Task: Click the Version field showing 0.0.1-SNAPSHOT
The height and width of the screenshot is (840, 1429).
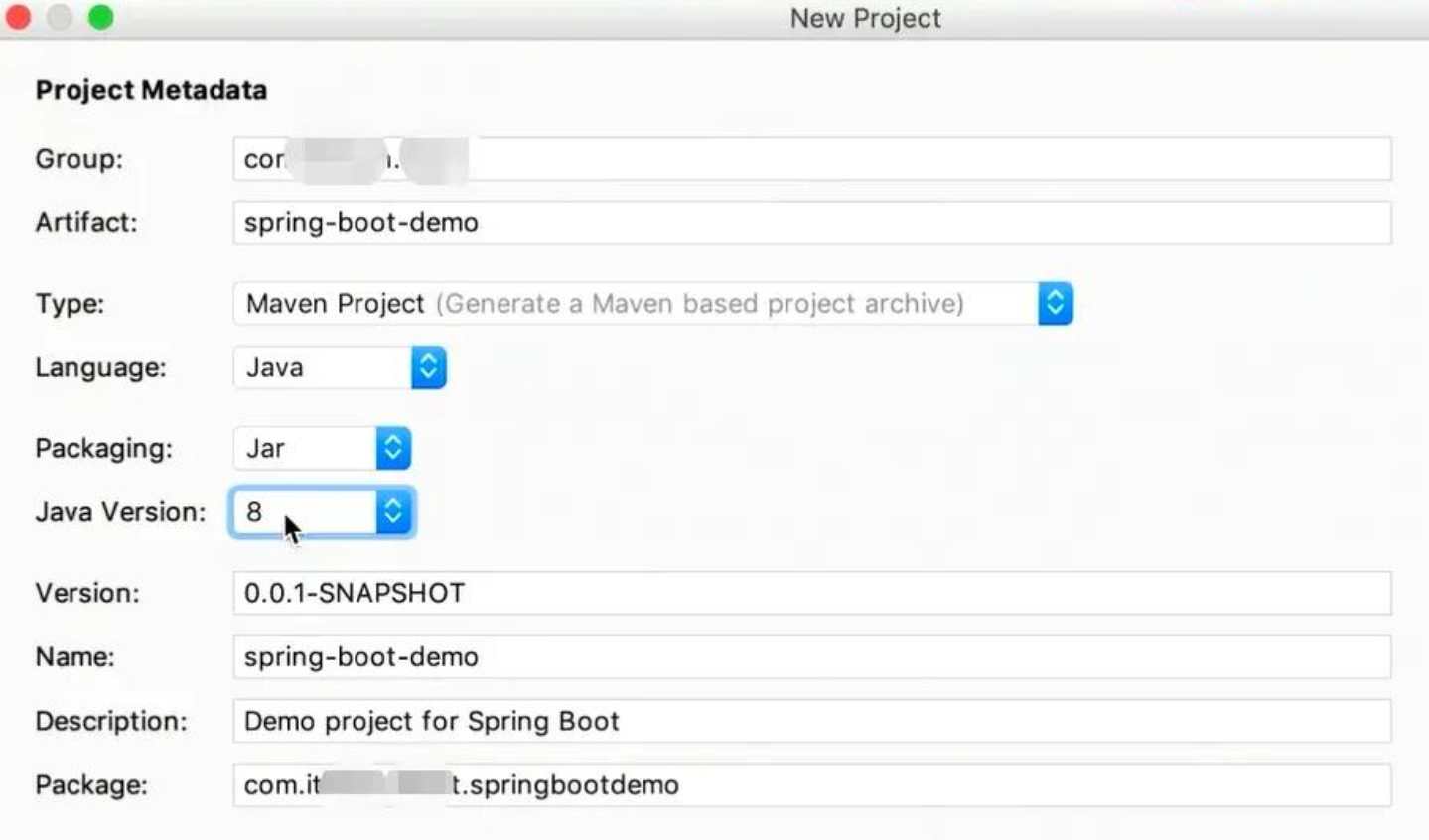Action: coord(810,593)
